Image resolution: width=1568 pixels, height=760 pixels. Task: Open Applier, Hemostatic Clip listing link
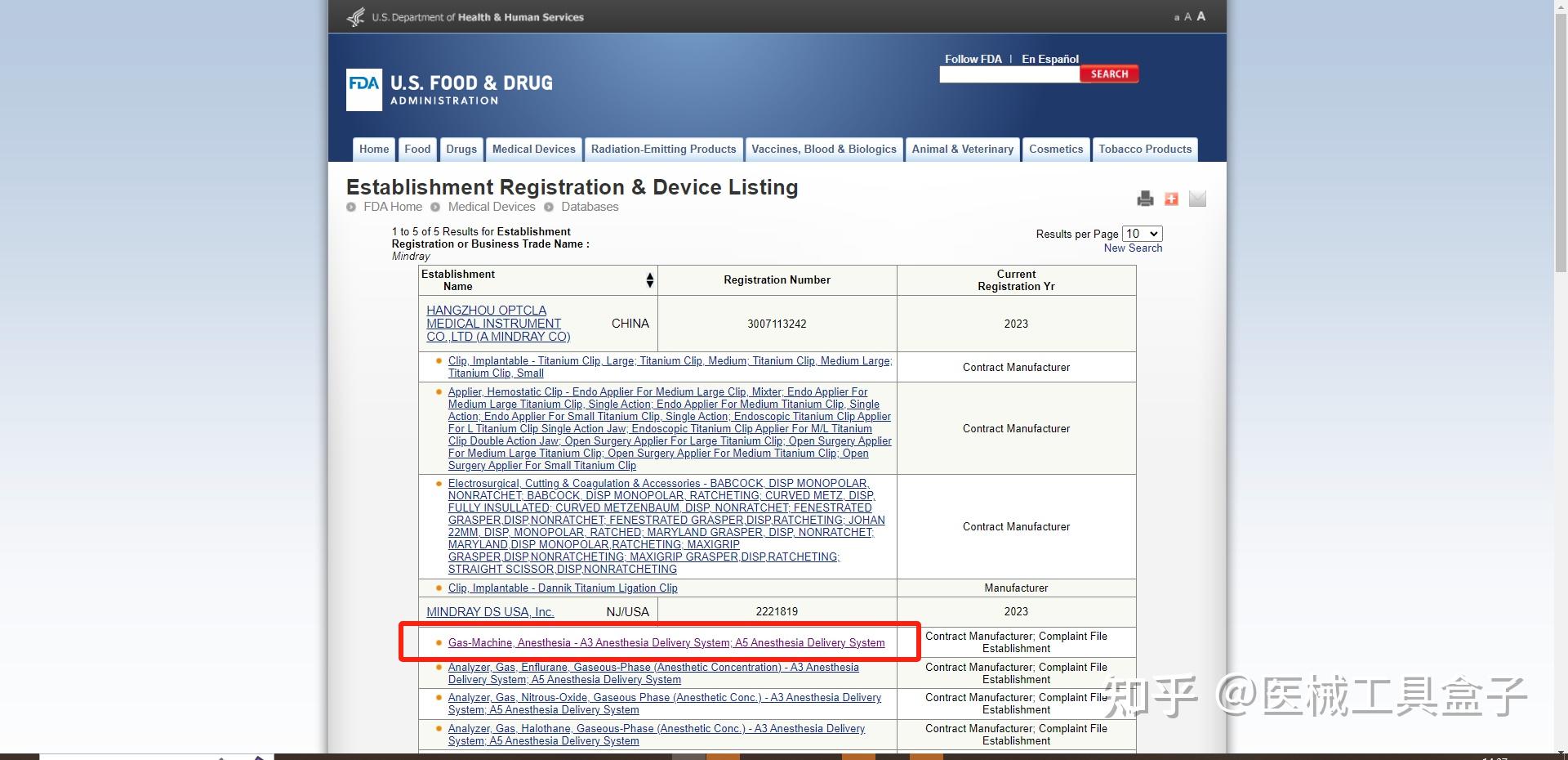(x=670, y=428)
